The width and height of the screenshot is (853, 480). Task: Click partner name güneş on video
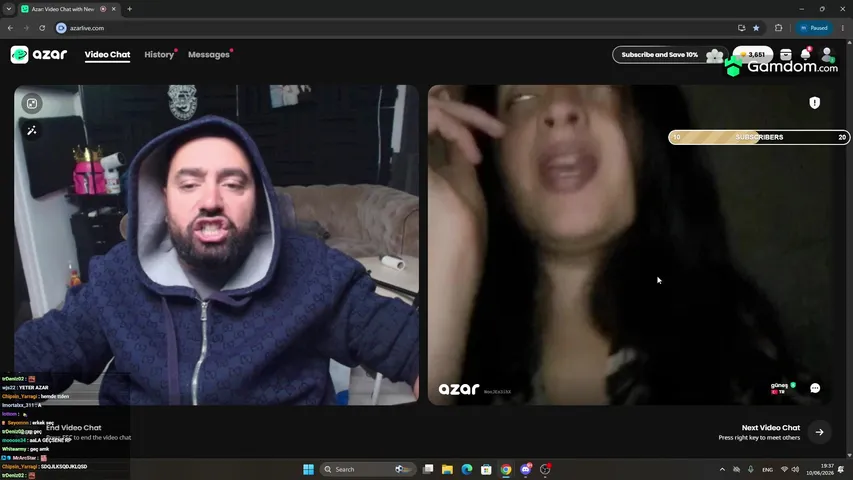coord(779,385)
